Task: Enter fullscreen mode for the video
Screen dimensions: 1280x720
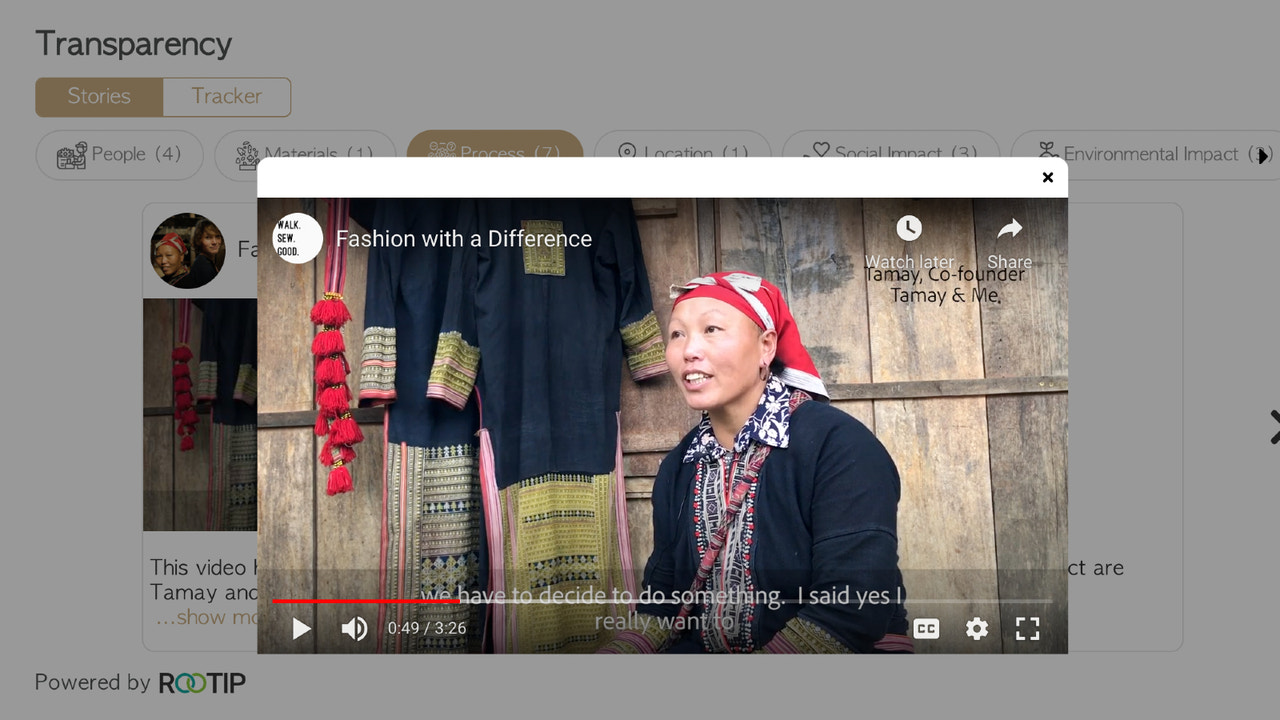Action: pyautogui.click(x=1027, y=628)
